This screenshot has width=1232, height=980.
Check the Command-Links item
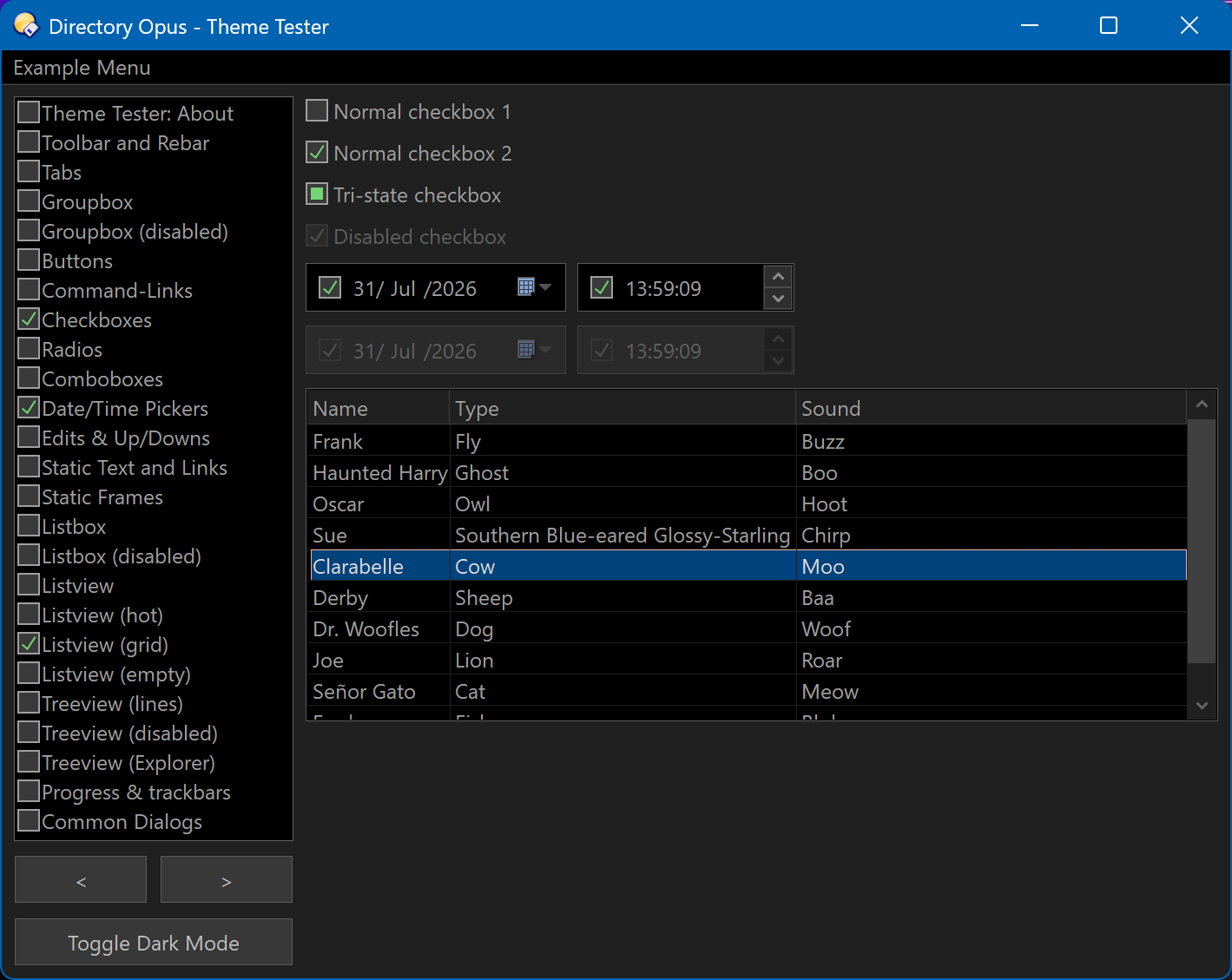[x=29, y=290]
